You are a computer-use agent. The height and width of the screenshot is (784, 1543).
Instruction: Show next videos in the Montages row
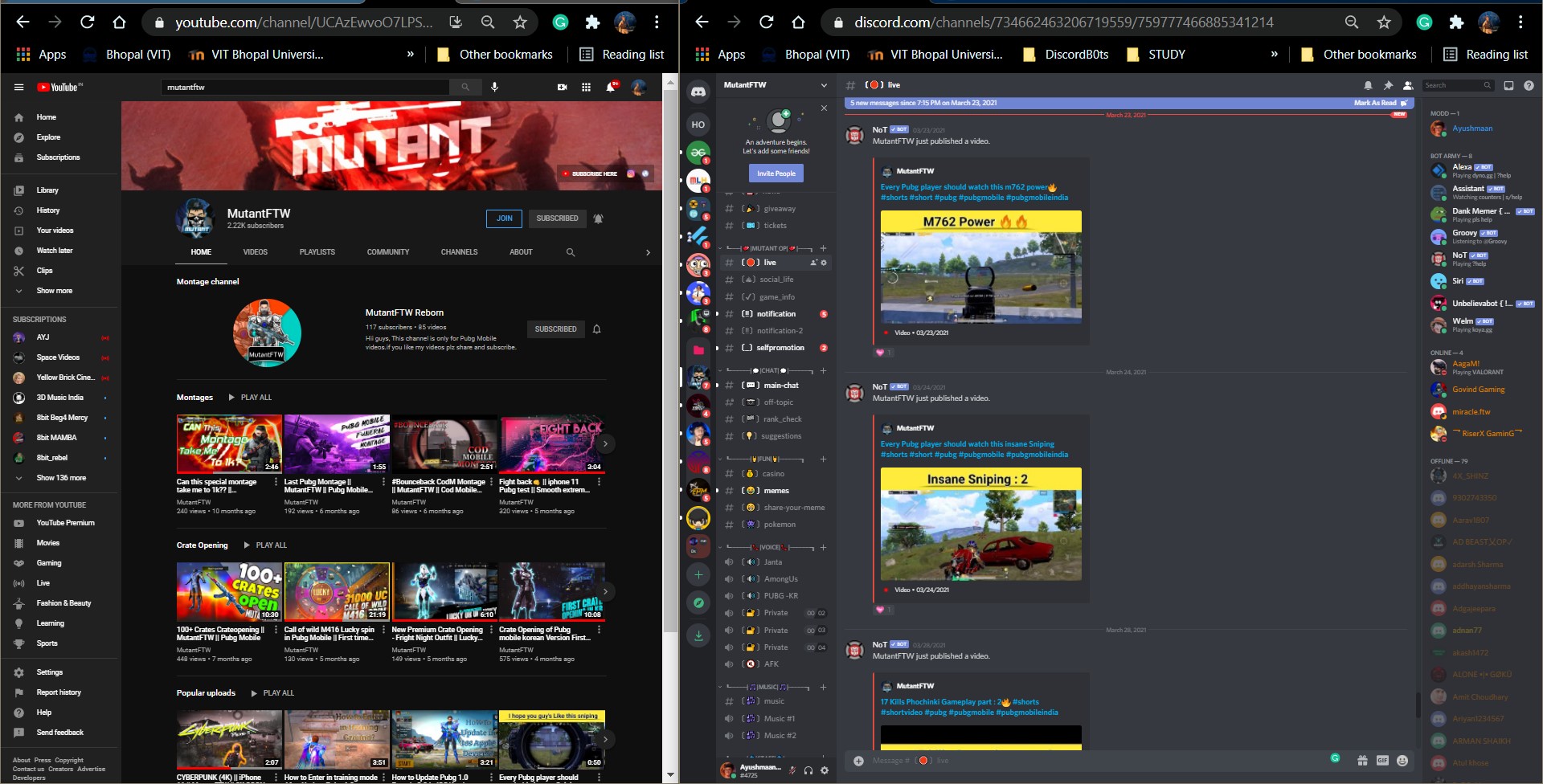(x=605, y=443)
